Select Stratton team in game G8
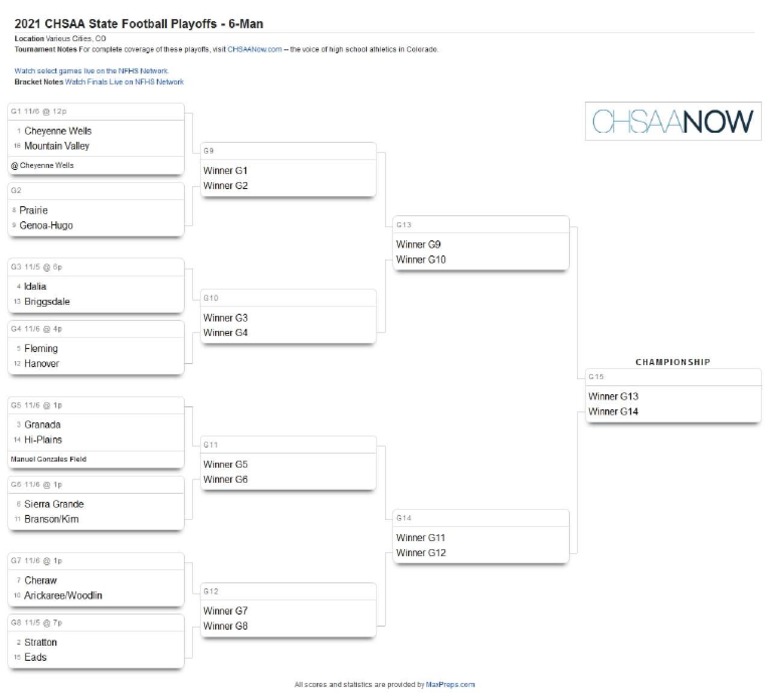Screen dimensions: 768x697 pyautogui.click(x=41, y=642)
